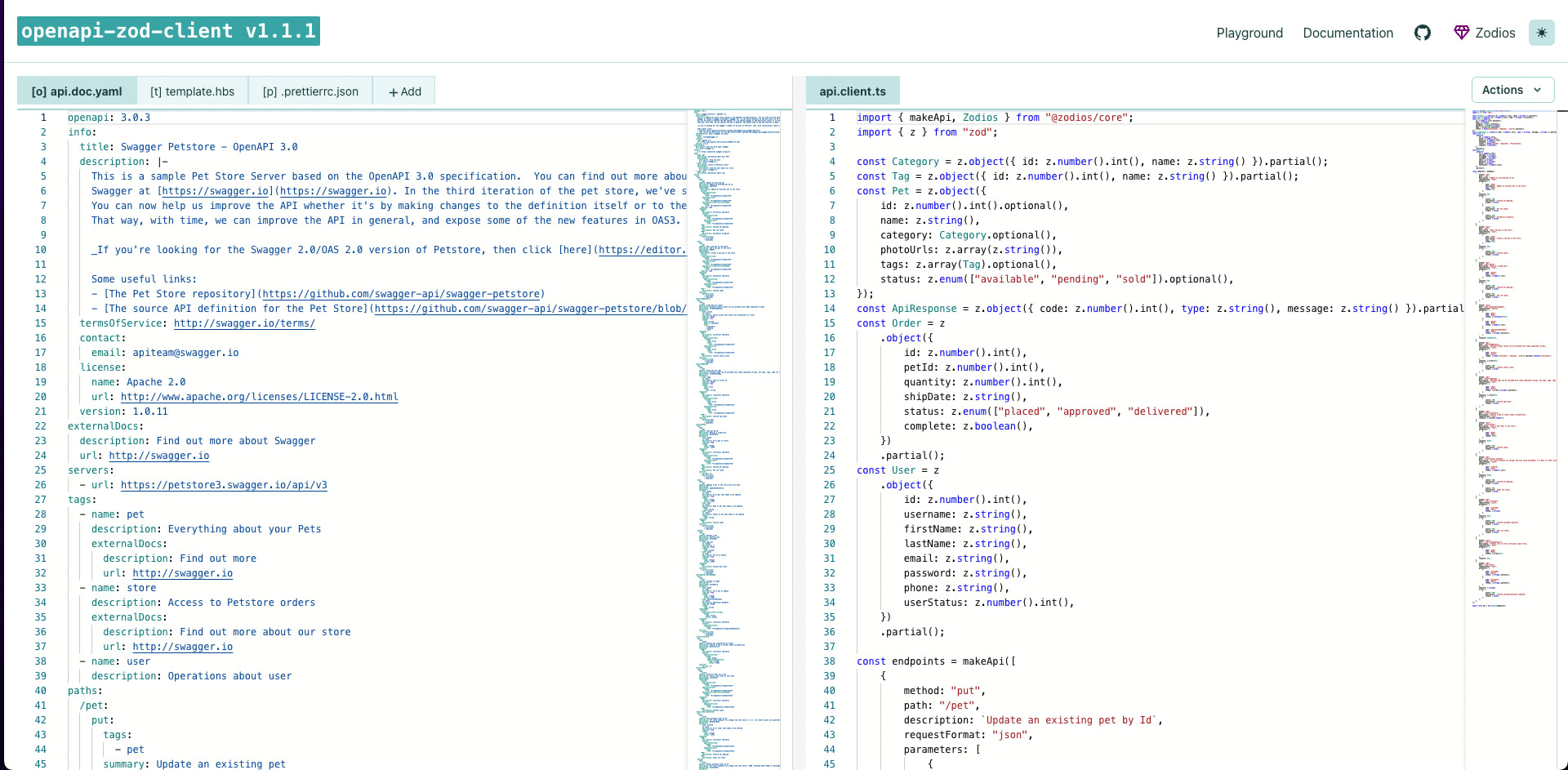Screen dimensions: 1568x770
Task: Click the openapi-zod-client v1.1.1 title badge
Action: click(168, 31)
